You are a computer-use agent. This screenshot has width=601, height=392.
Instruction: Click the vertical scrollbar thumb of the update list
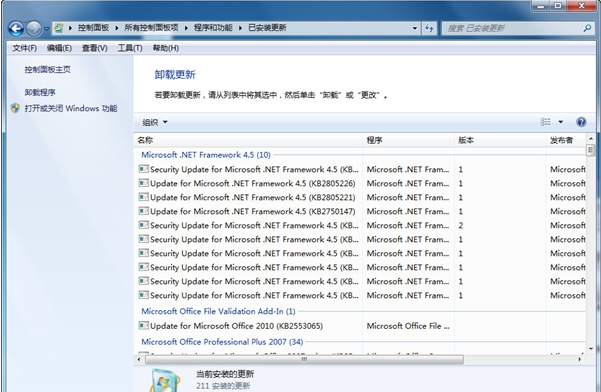(590, 149)
